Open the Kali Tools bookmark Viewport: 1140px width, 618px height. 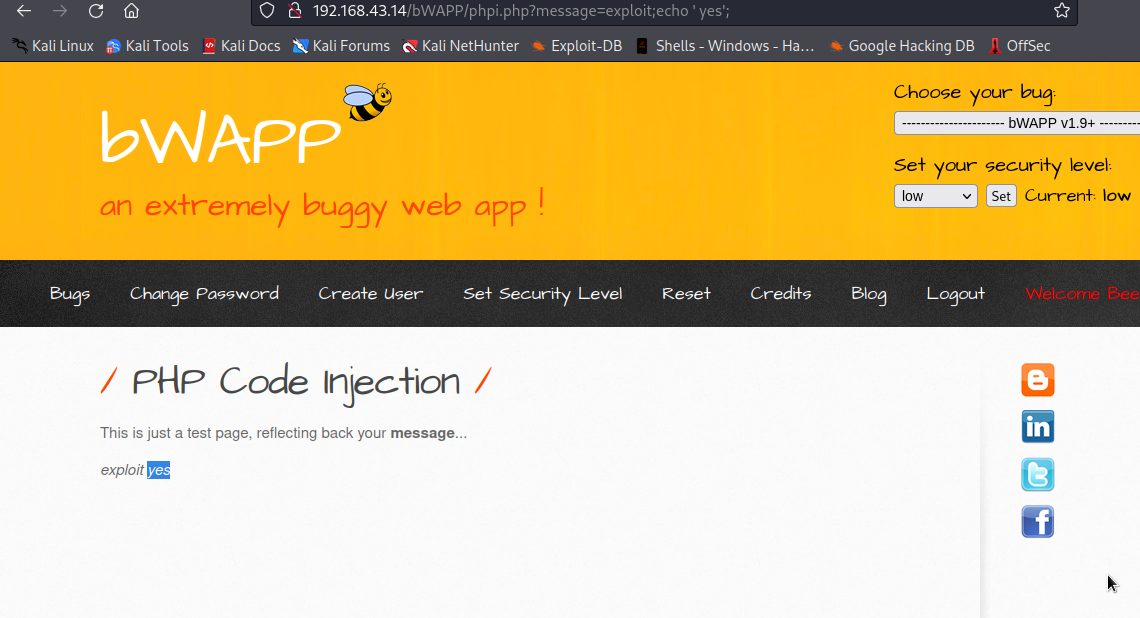pos(147,46)
